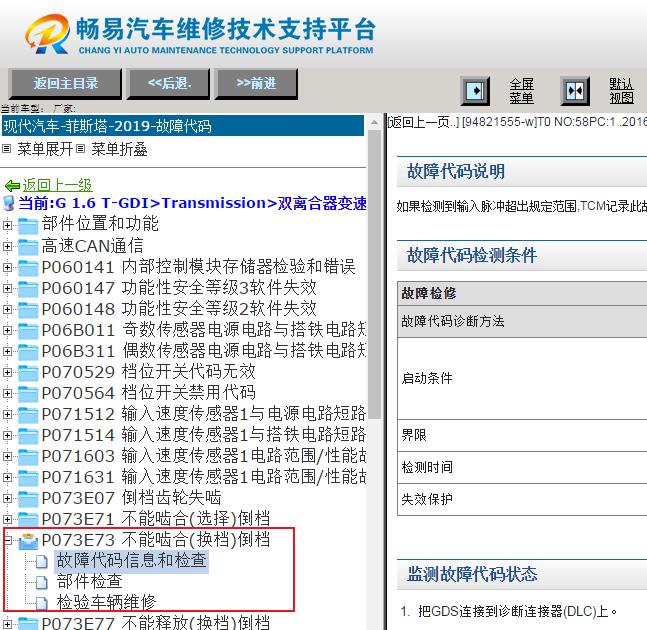Click folder icon beside P071512
The height and width of the screenshot is (630, 647).
[x=28, y=415]
